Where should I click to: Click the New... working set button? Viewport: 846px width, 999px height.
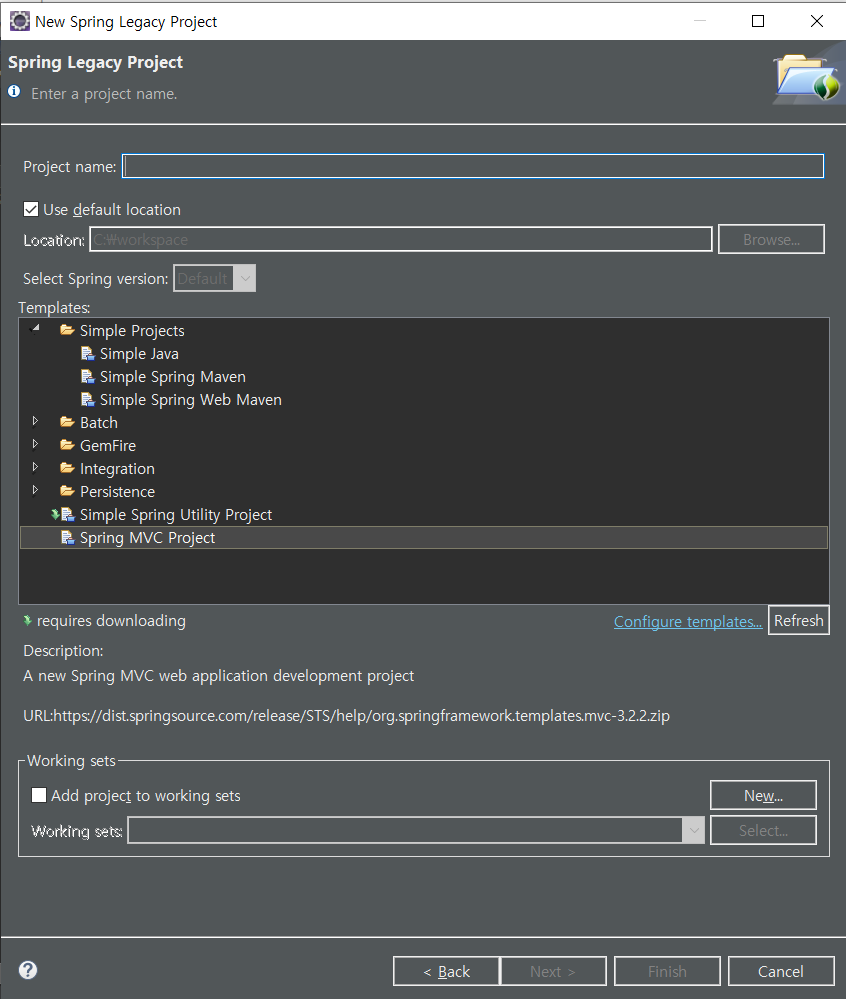[x=763, y=795]
